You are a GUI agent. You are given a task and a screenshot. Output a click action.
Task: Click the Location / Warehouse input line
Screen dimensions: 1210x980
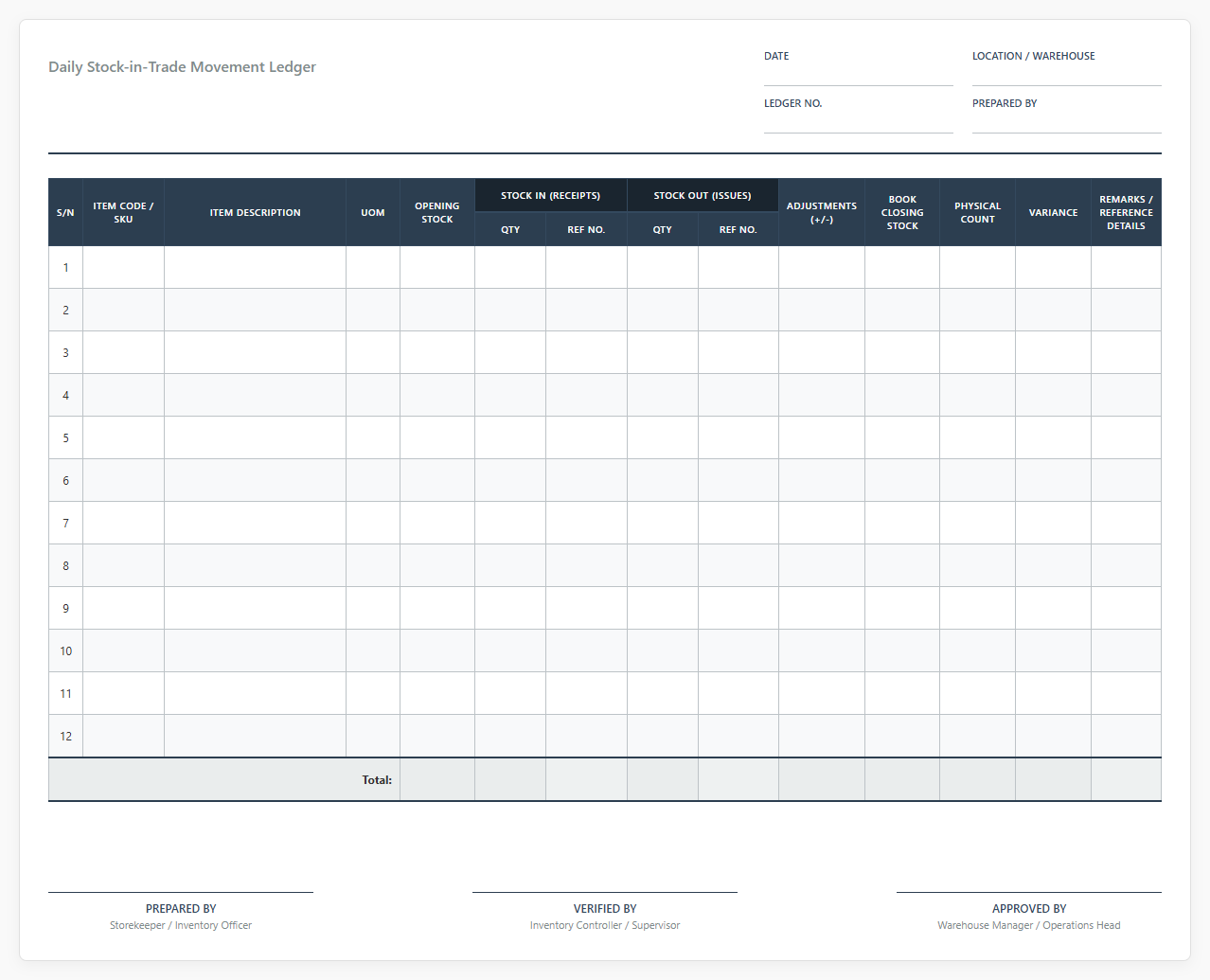tap(1066, 76)
